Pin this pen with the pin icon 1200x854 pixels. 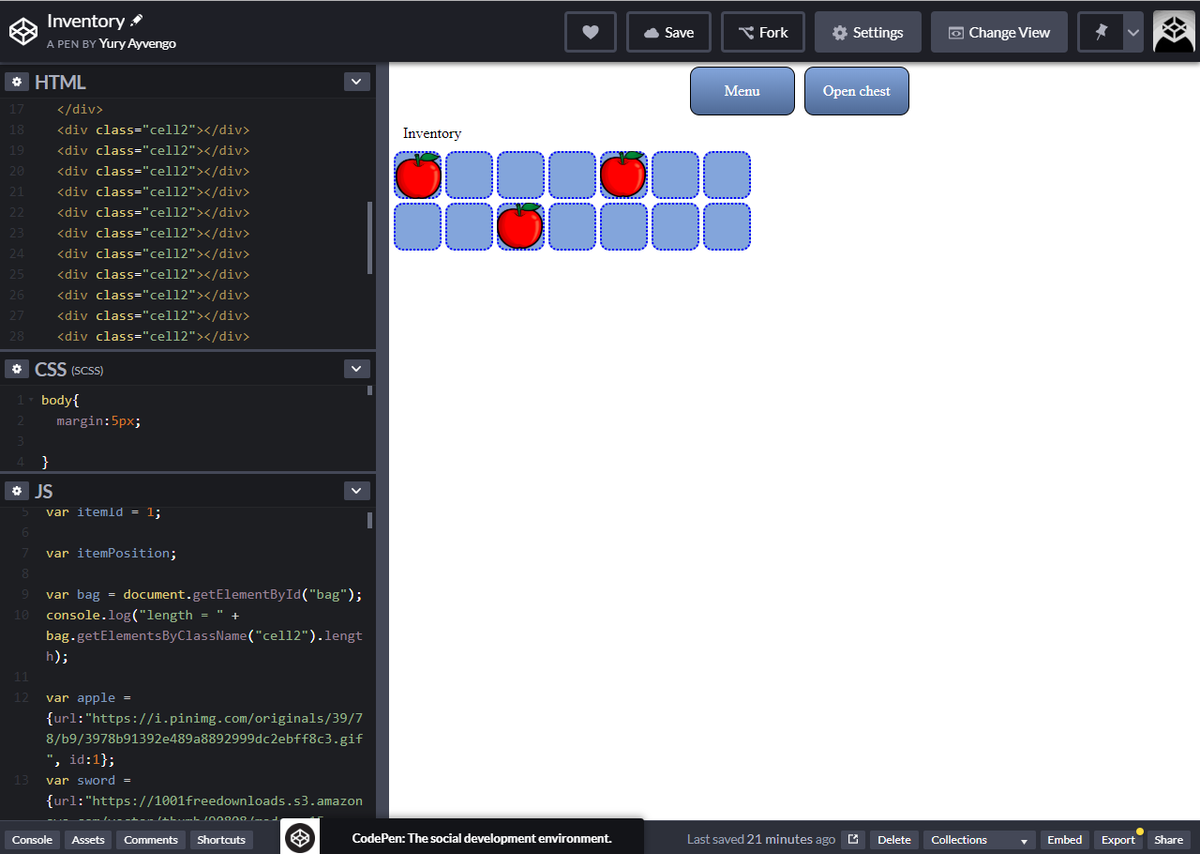(x=1101, y=32)
